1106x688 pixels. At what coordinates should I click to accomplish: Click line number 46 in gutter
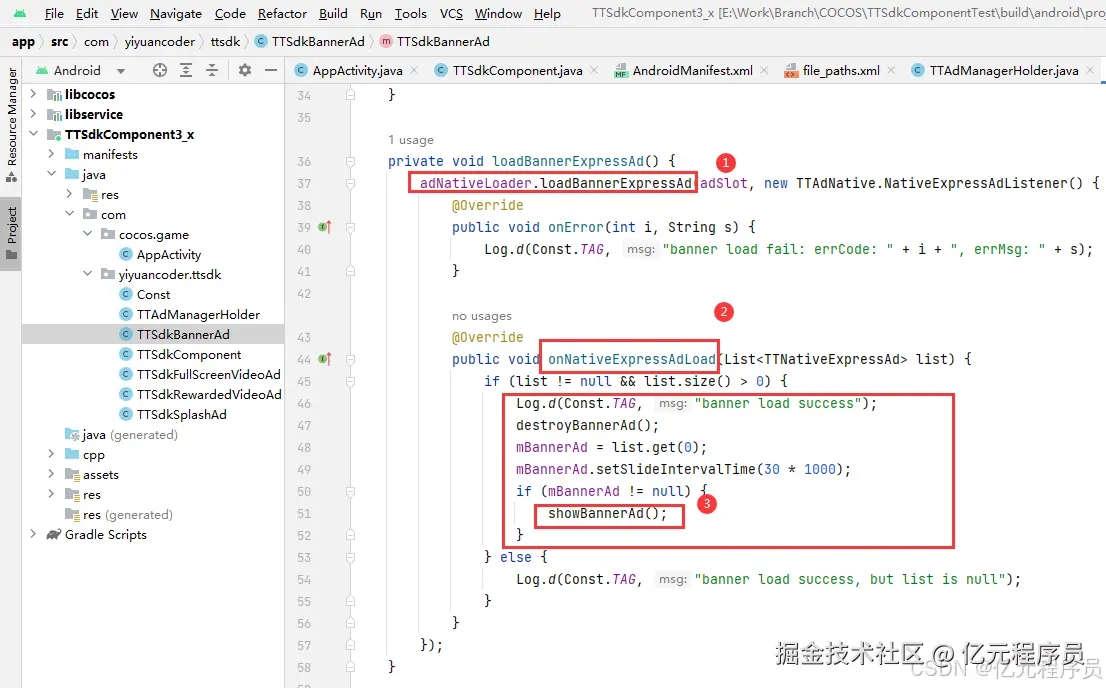click(304, 404)
